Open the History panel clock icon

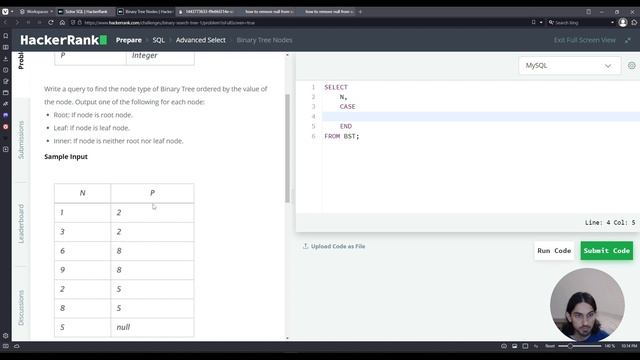tap(6, 70)
